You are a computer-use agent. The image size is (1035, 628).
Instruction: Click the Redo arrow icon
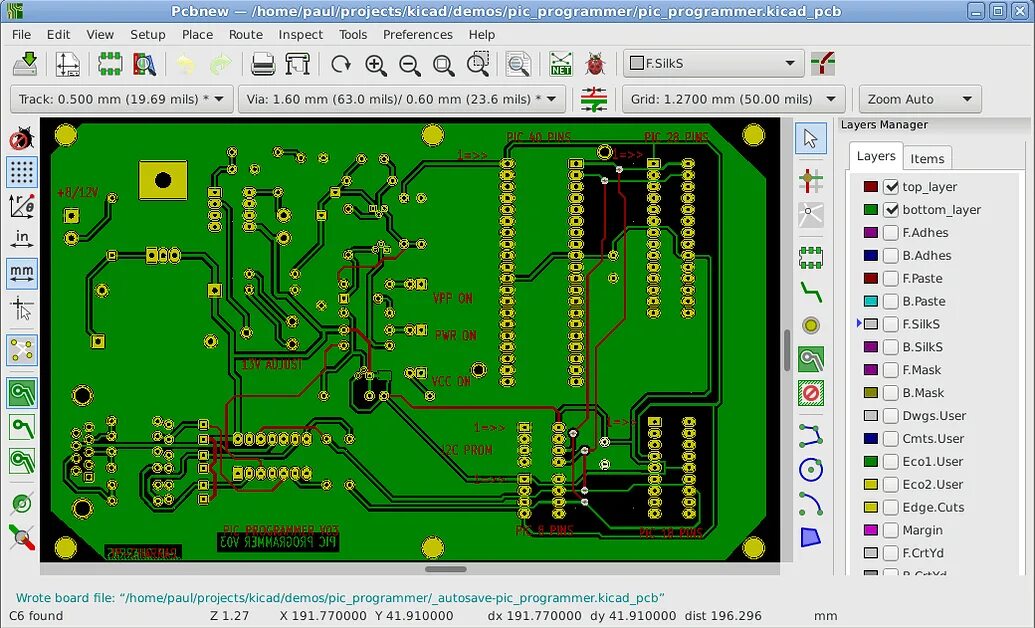coord(220,64)
